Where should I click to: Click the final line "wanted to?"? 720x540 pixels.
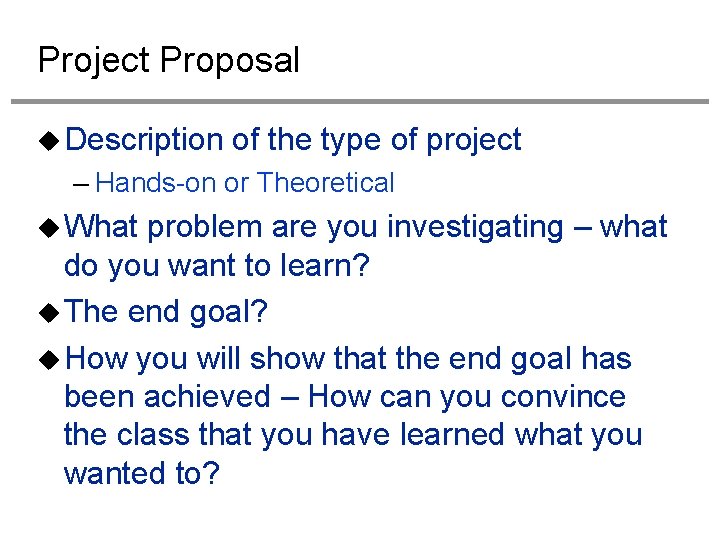141,474
